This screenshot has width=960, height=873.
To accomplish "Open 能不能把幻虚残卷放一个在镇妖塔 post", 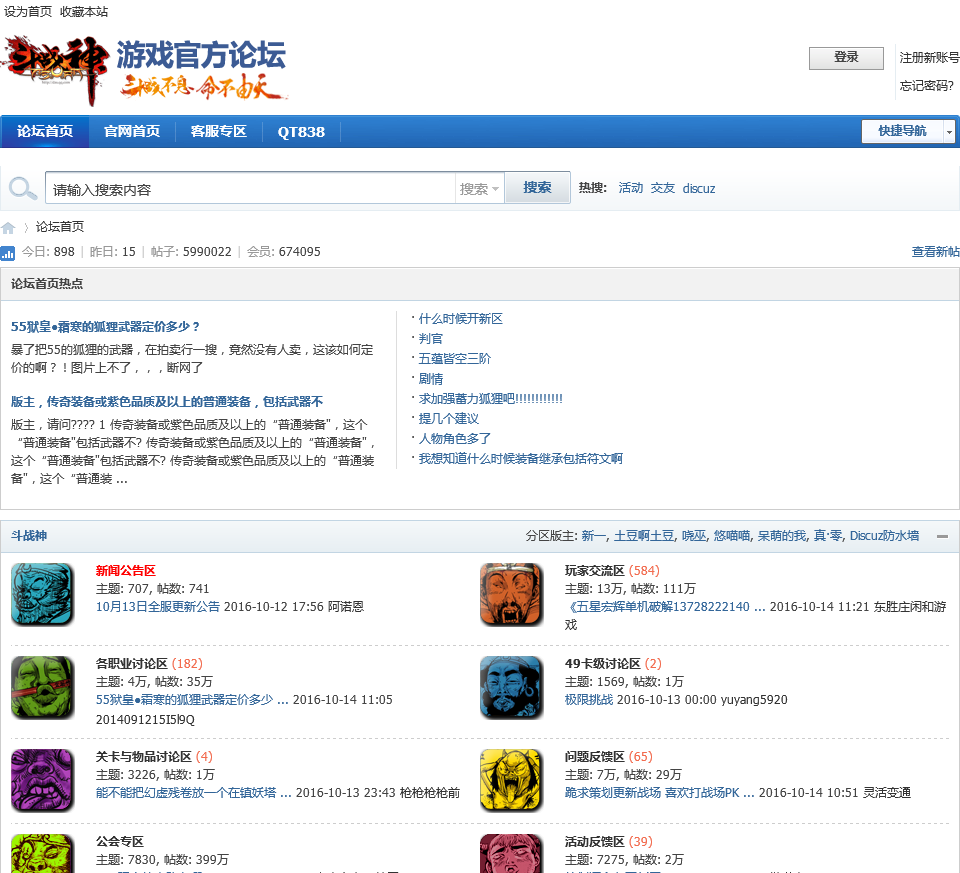I will pyautogui.click(x=193, y=793).
